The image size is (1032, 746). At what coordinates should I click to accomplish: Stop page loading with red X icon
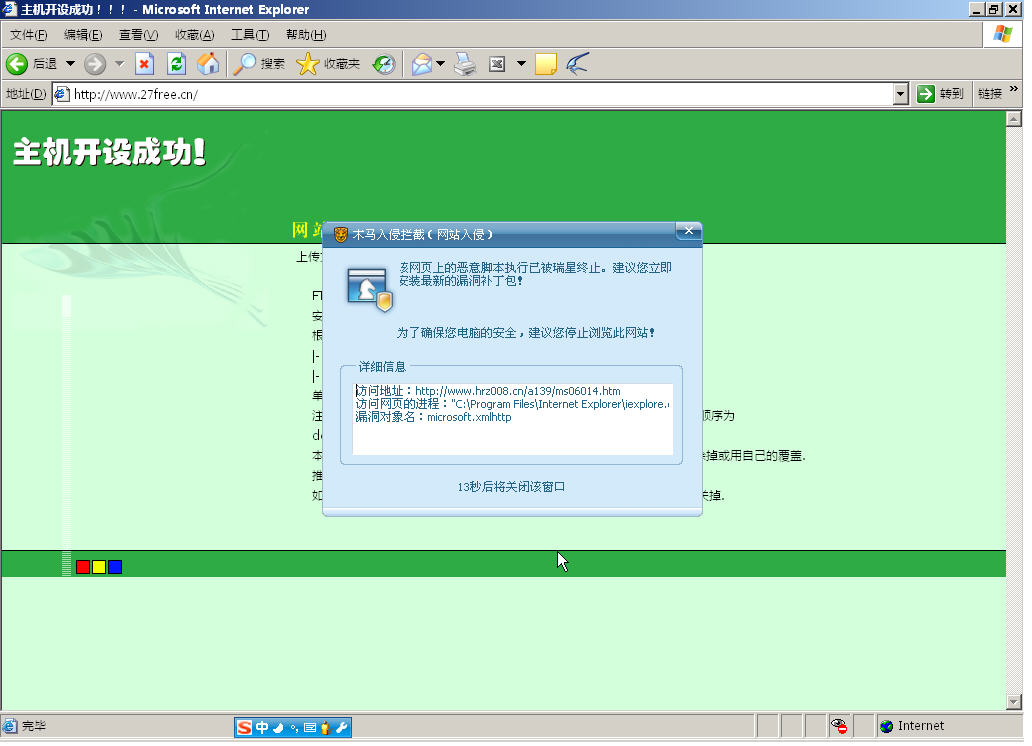tap(144, 64)
